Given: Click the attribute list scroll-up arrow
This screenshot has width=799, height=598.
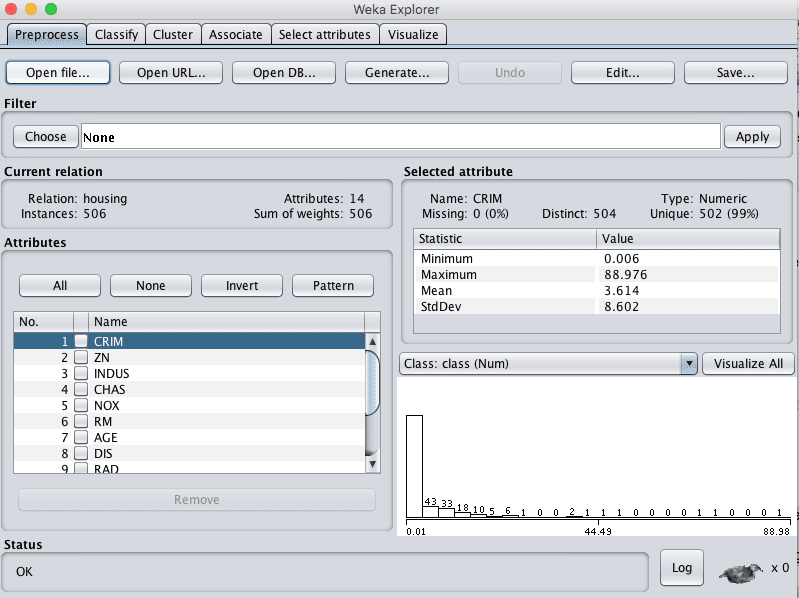Looking at the screenshot, I should pyautogui.click(x=372, y=341).
